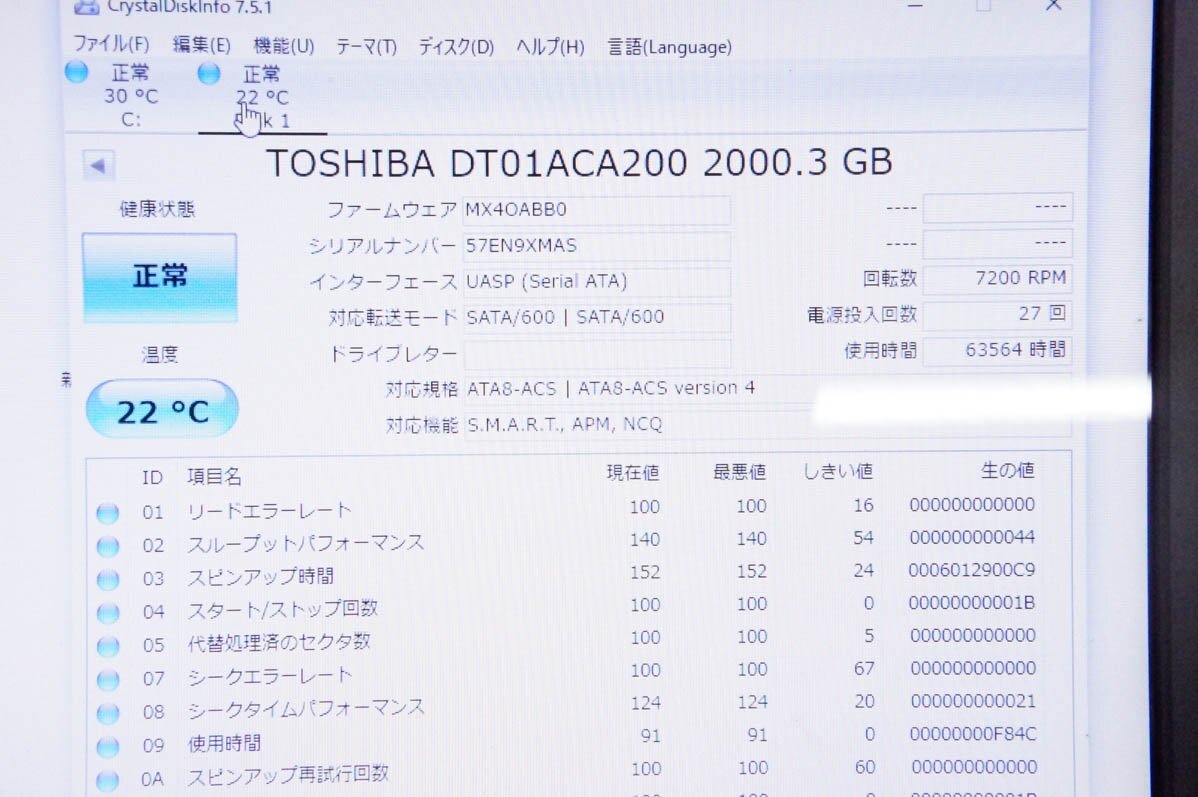Screen dimensions: 1198x797
Task: Open the 編集(E) menu
Action: [x=202, y=45]
